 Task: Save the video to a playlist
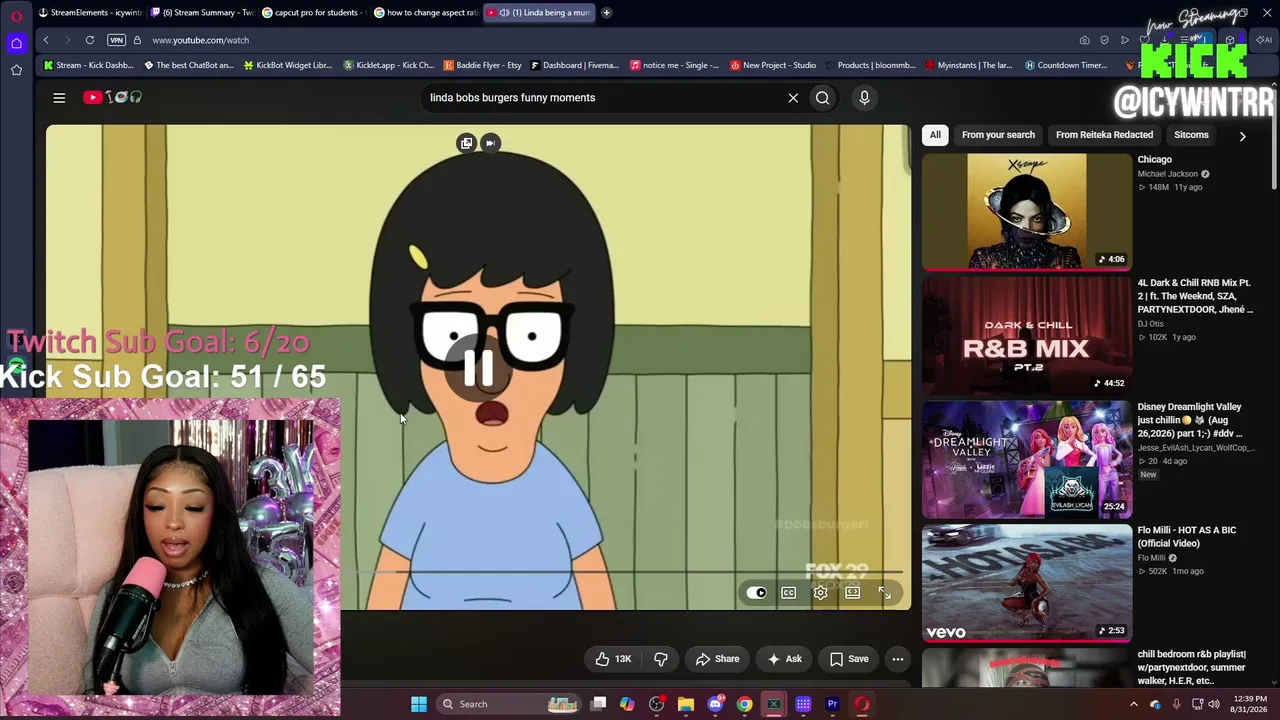(849, 659)
